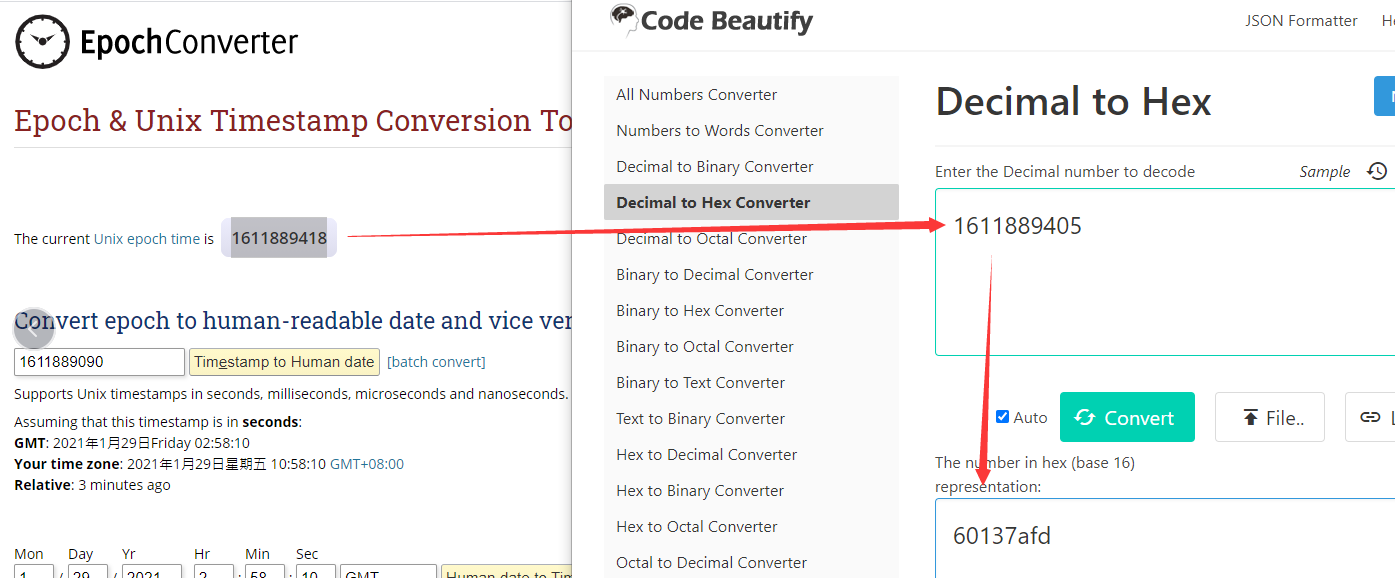1395x578 pixels.
Task: Click the Epoch & Unix Timestamp Conversion heading
Action: point(293,121)
